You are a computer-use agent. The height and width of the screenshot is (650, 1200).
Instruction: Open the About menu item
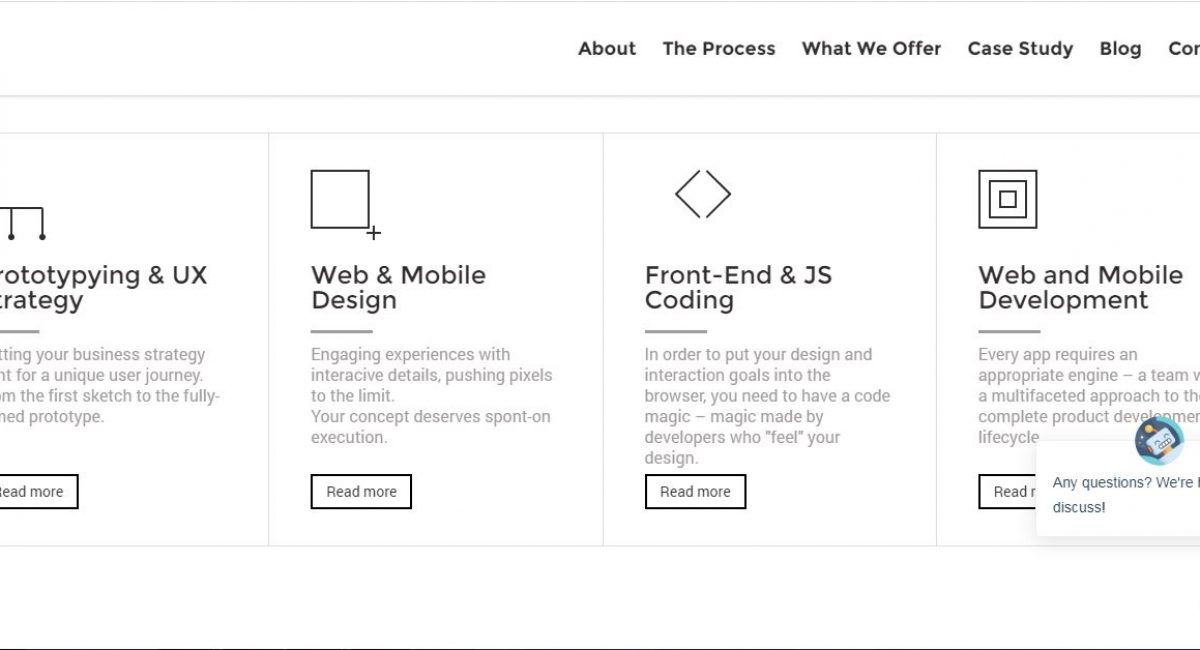click(607, 48)
